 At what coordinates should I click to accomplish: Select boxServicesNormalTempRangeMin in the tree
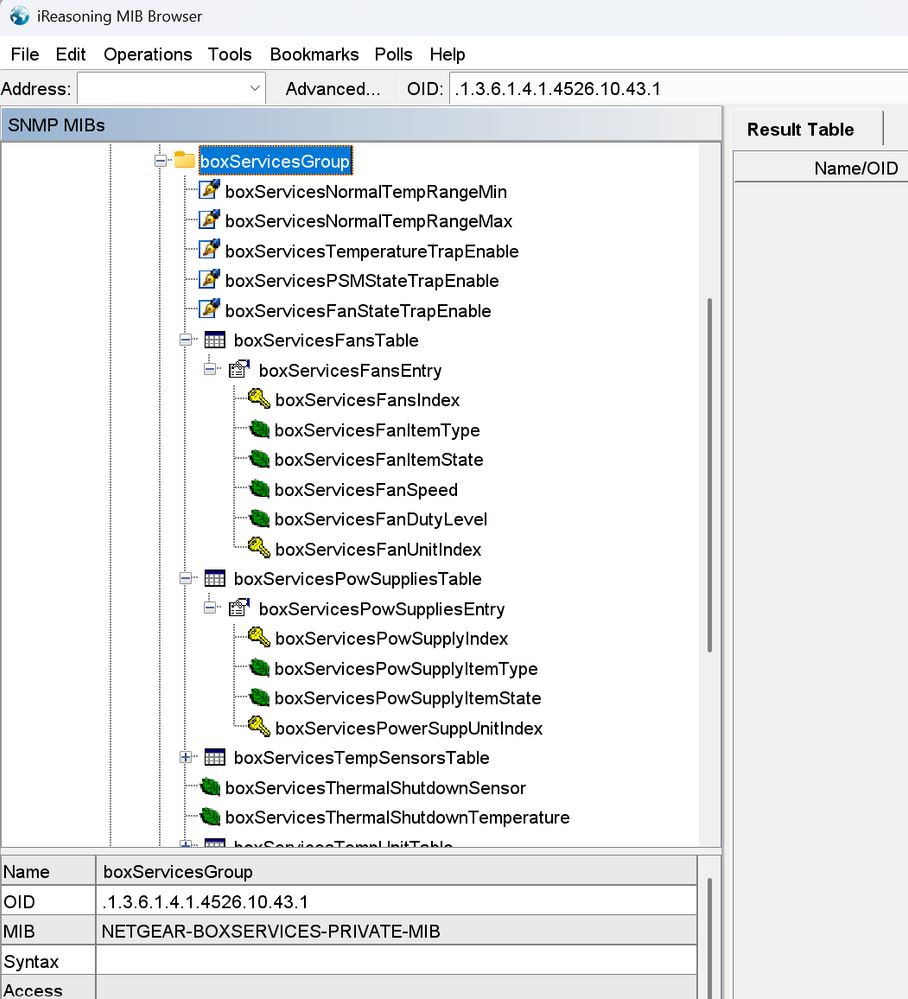(x=366, y=192)
